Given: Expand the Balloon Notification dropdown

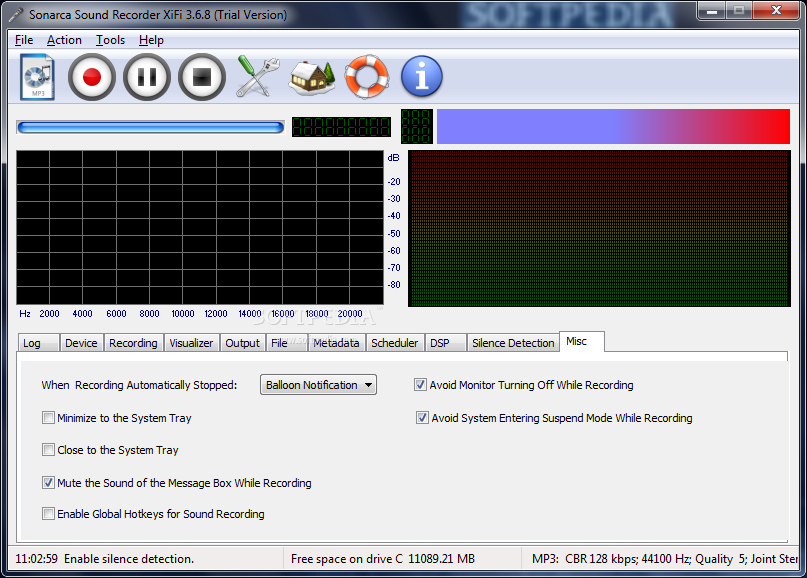Looking at the screenshot, I should click(x=318, y=385).
